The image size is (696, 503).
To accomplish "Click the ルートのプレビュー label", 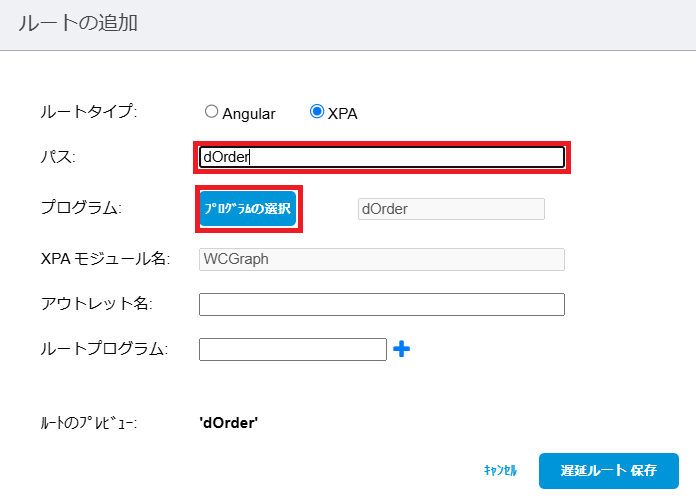I will tap(89, 423).
